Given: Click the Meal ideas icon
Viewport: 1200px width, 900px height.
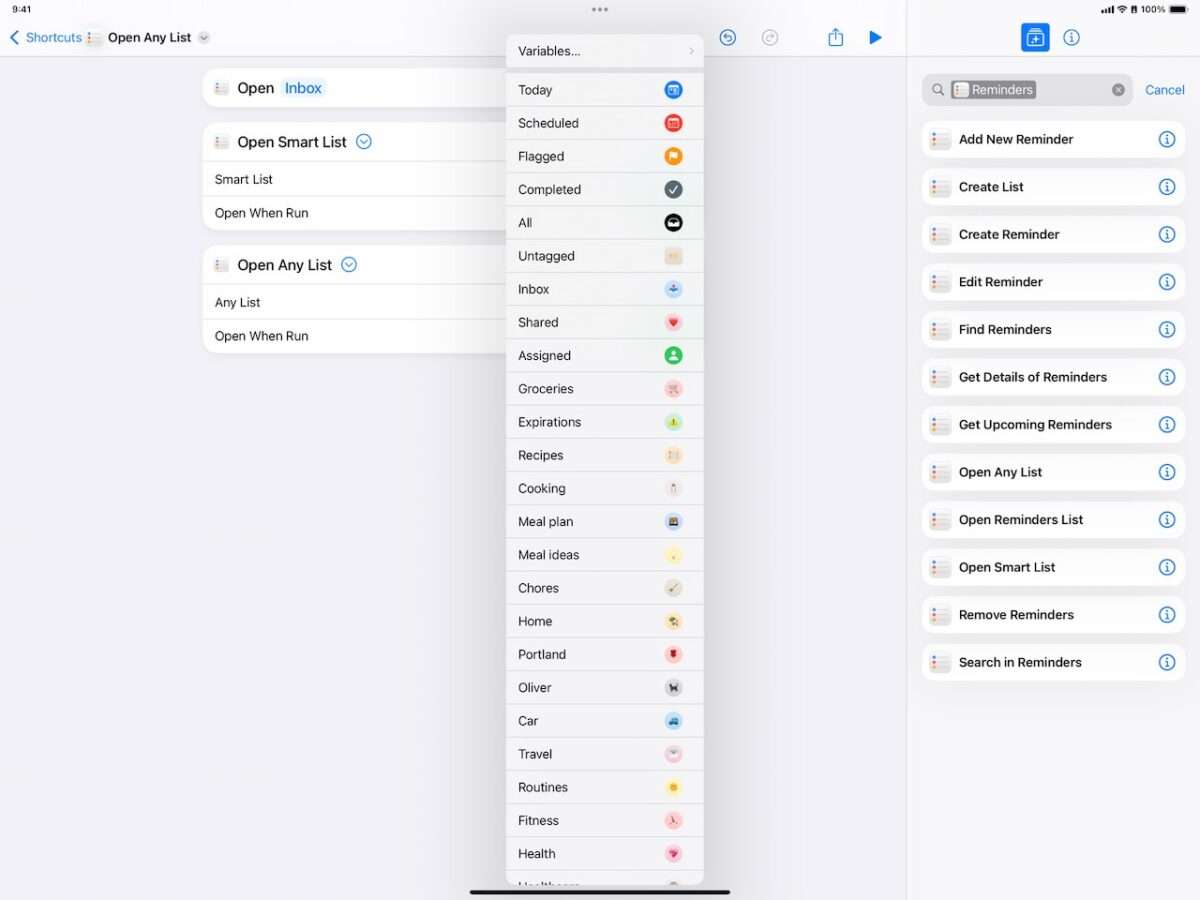Looking at the screenshot, I should pos(674,554).
